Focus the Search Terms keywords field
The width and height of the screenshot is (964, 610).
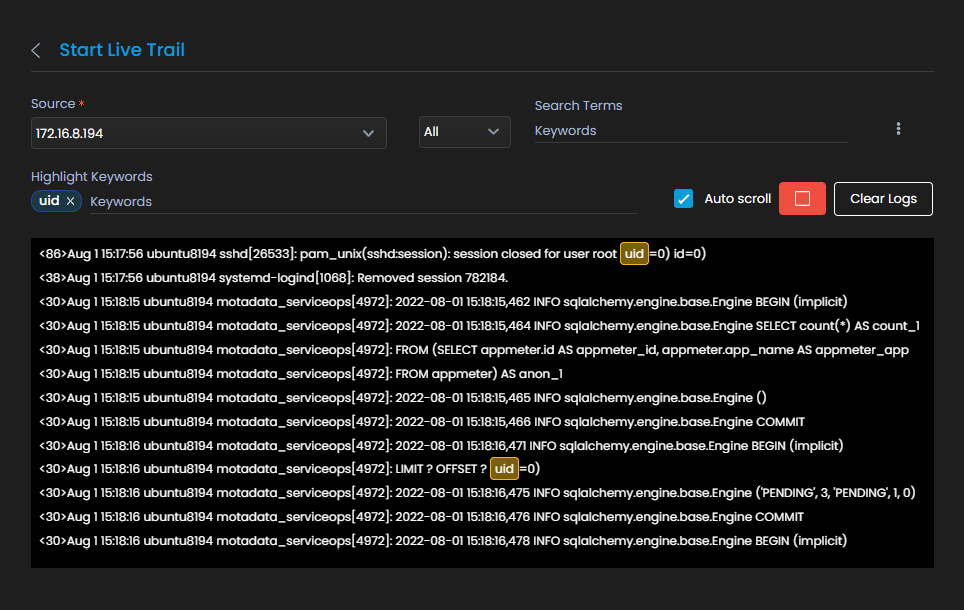(691, 131)
